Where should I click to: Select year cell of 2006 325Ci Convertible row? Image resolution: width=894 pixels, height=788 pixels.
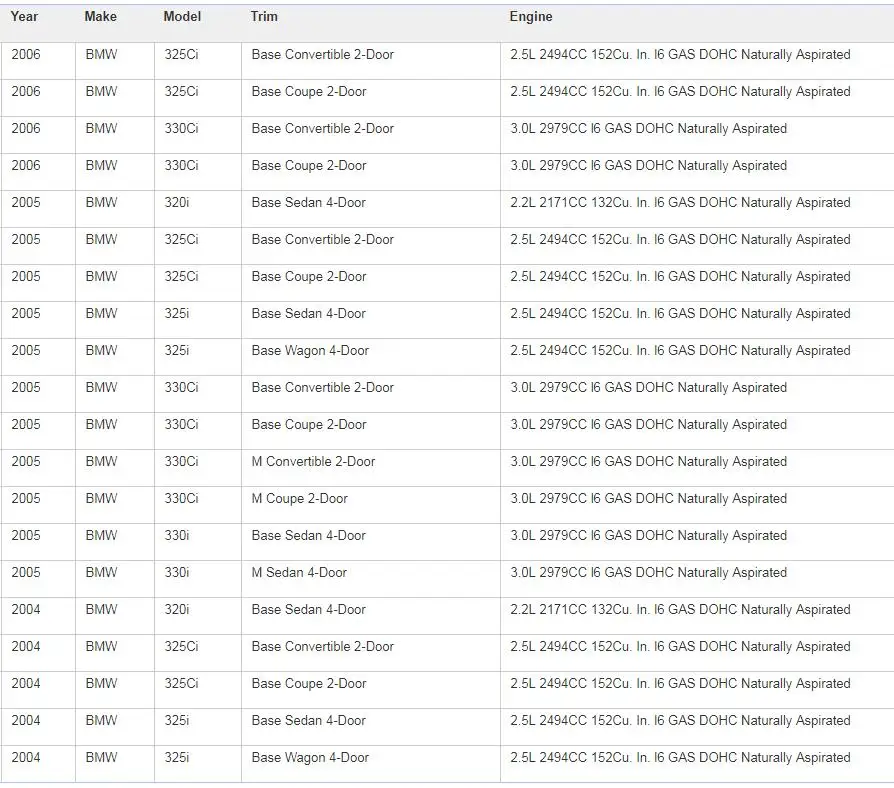point(38,60)
